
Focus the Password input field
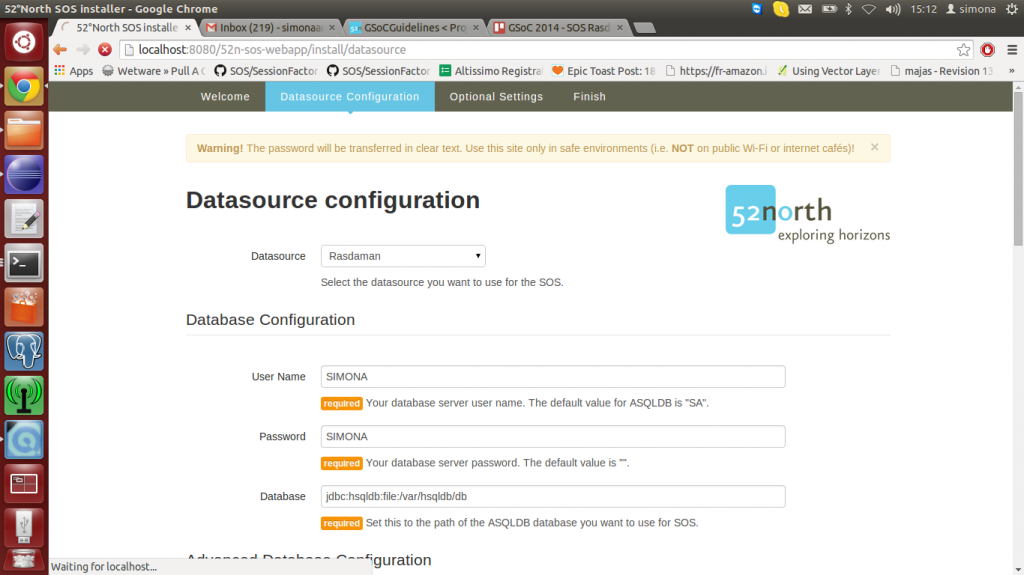(x=552, y=436)
